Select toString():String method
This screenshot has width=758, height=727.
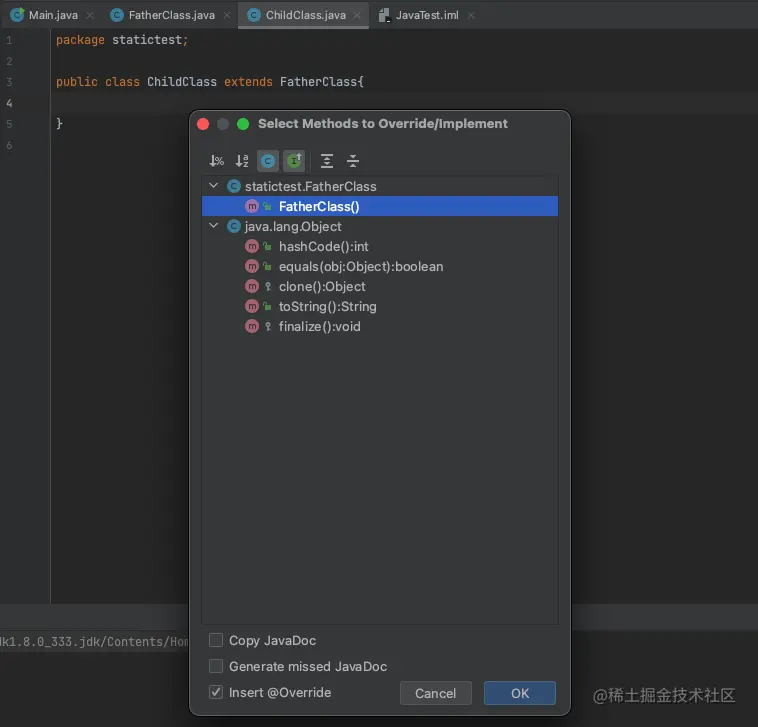tap(327, 306)
